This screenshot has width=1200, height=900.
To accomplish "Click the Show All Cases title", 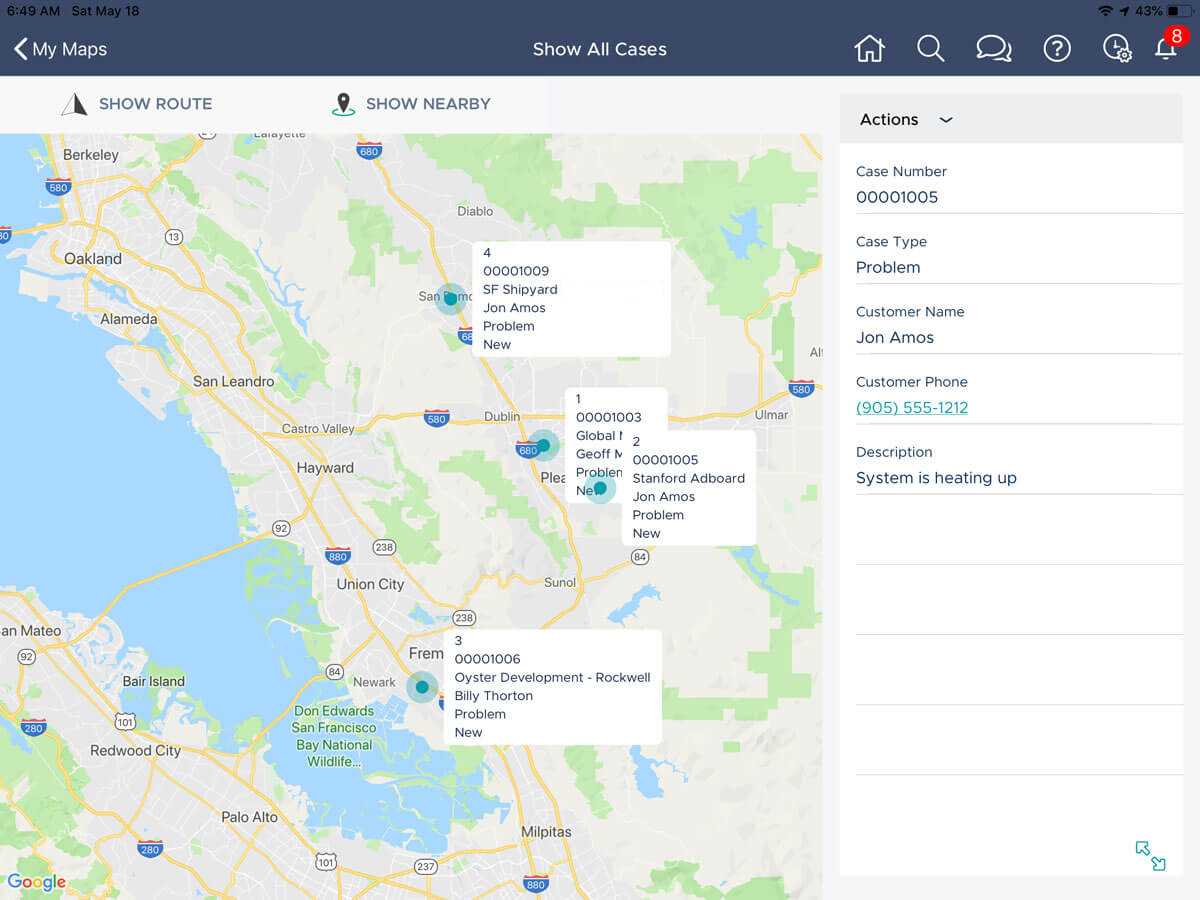I will click(599, 48).
